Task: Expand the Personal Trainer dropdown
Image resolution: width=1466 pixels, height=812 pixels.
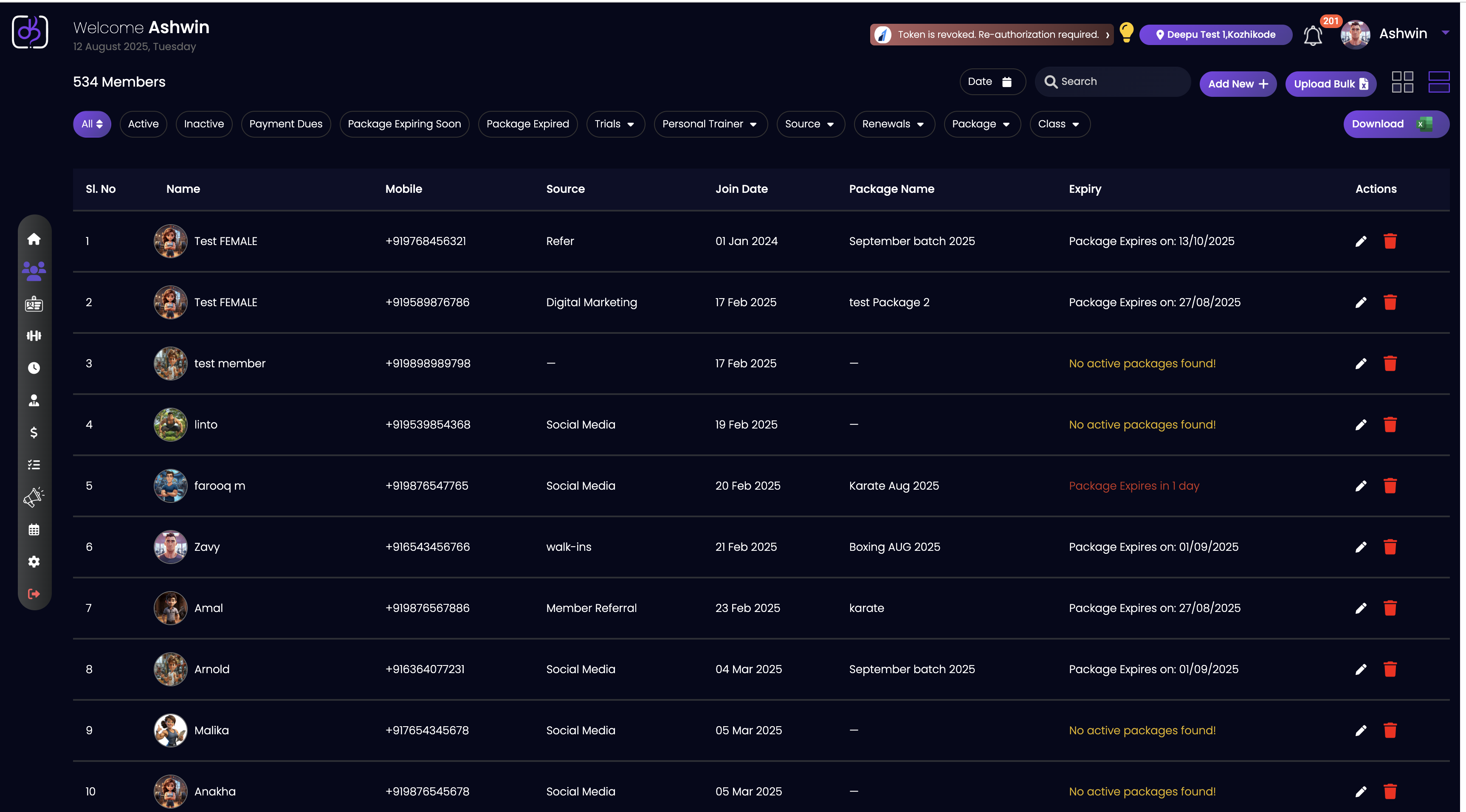Action: click(x=710, y=124)
